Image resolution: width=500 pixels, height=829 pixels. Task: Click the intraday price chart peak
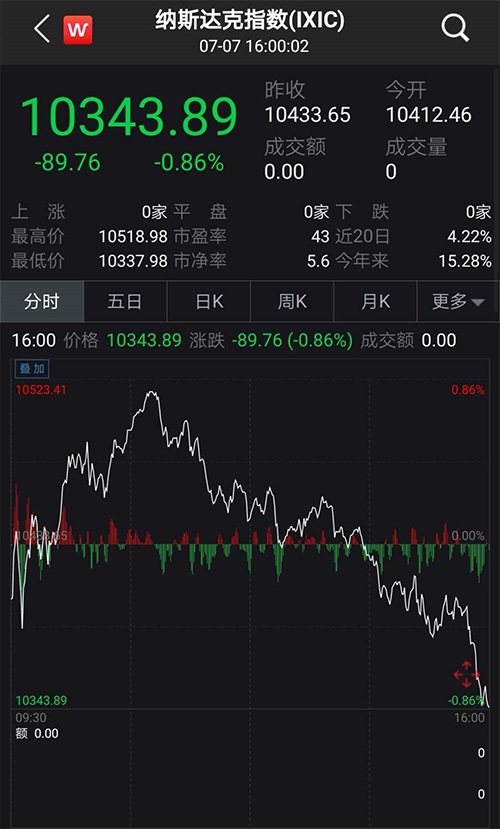[152, 393]
